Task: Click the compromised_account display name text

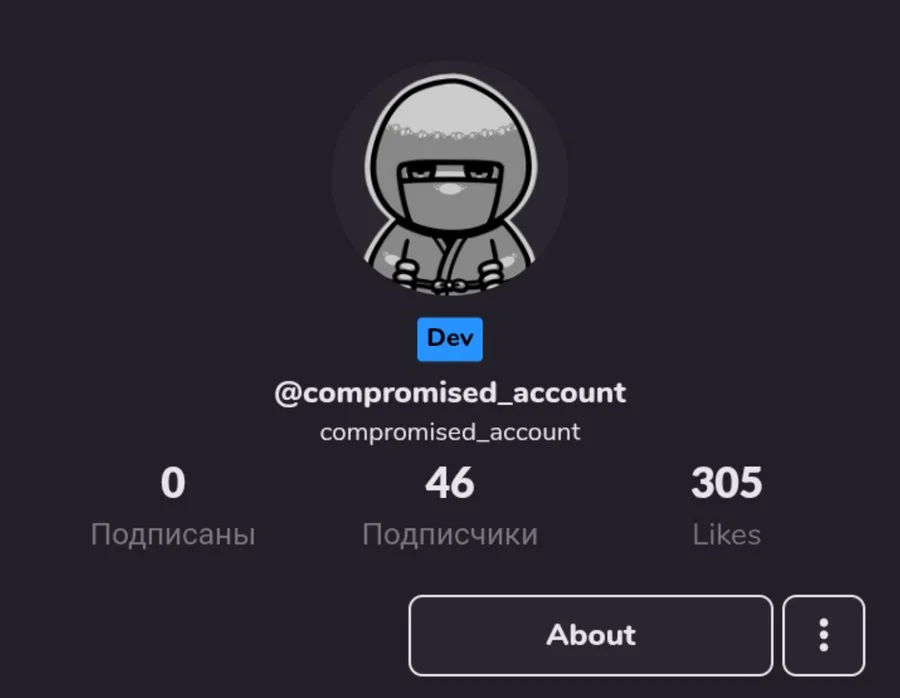Action: click(450, 432)
